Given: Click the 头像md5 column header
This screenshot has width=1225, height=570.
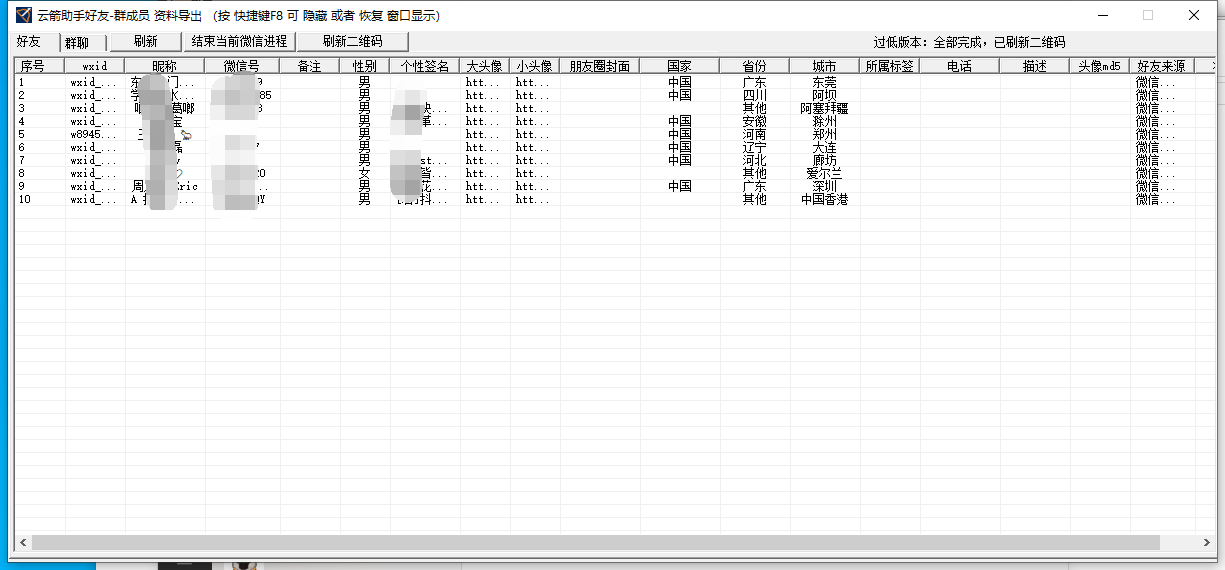Looking at the screenshot, I should coord(1100,66).
